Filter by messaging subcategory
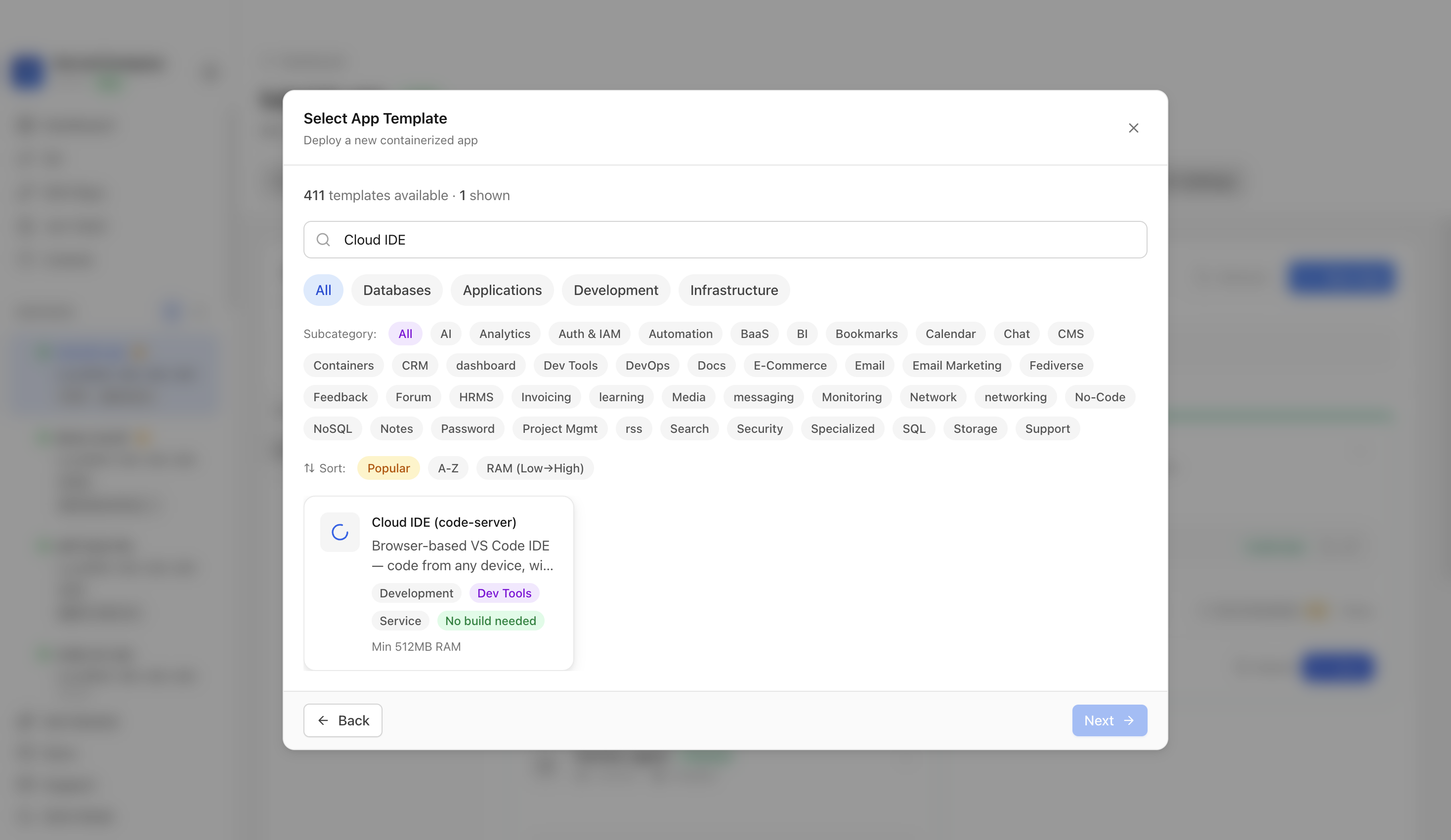1451x840 pixels. pyautogui.click(x=764, y=397)
